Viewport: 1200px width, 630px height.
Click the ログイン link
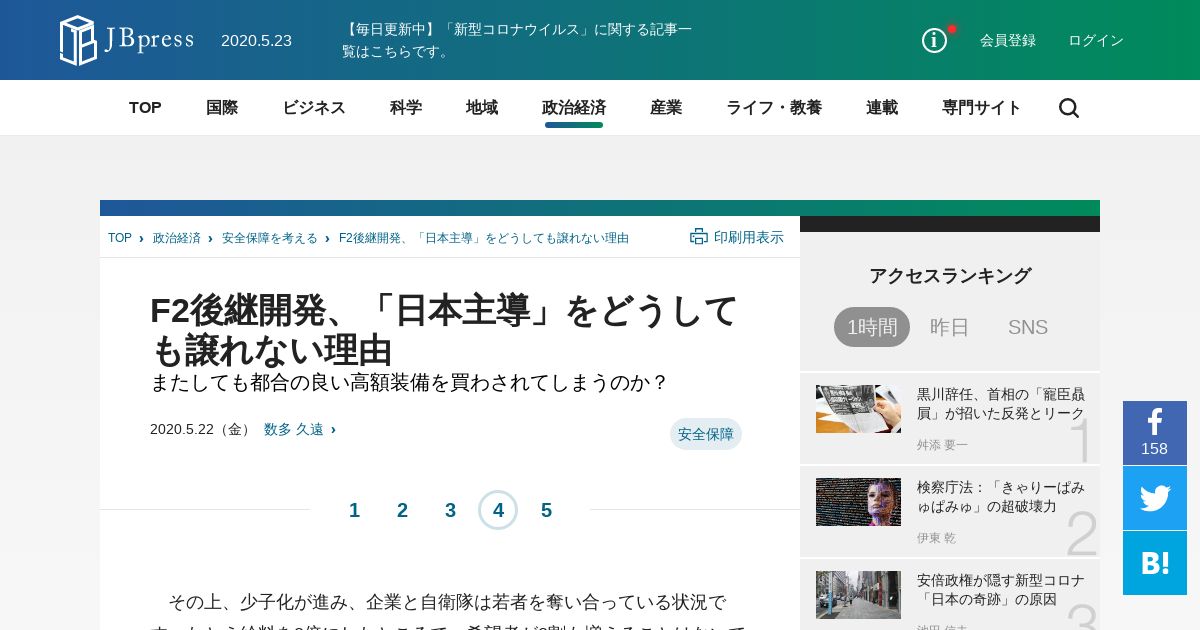(x=1096, y=40)
